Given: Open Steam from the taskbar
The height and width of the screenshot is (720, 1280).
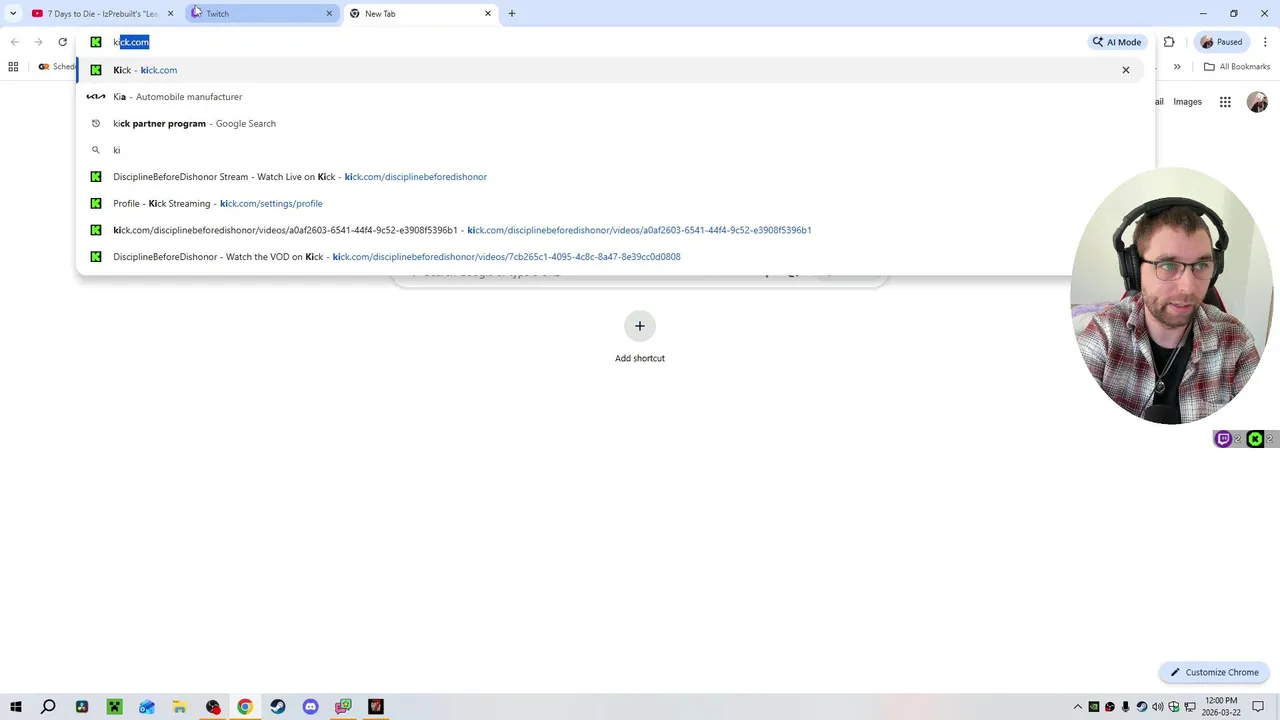Looking at the screenshot, I should 278,707.
